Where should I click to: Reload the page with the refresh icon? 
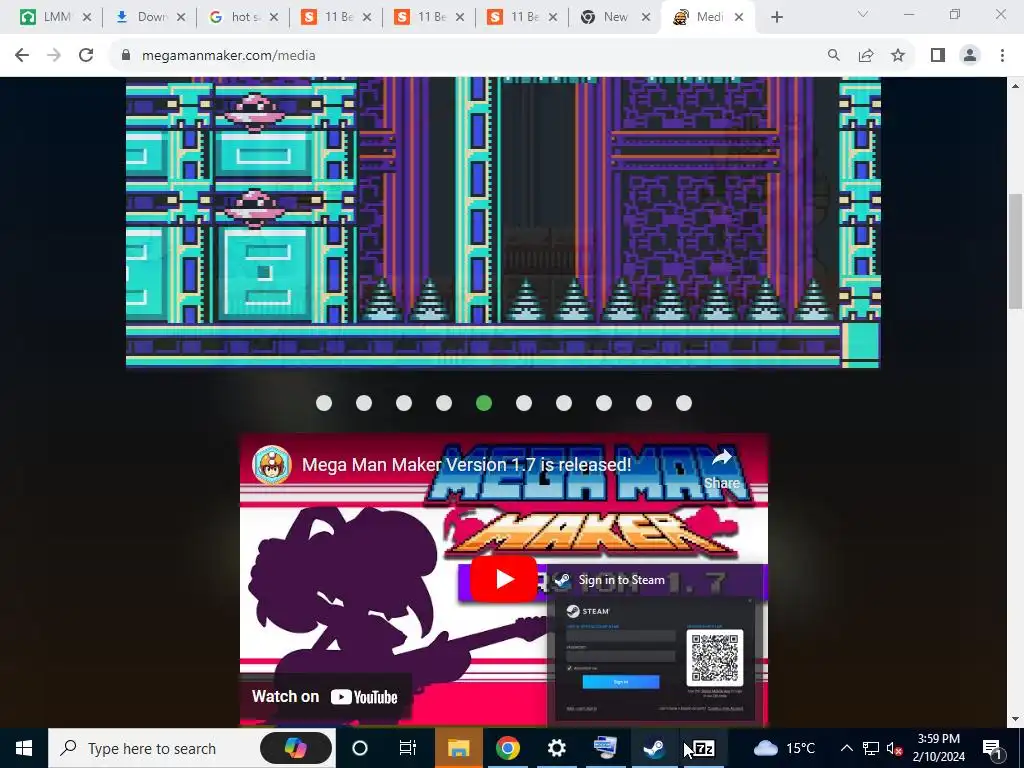tap(86, 56)
